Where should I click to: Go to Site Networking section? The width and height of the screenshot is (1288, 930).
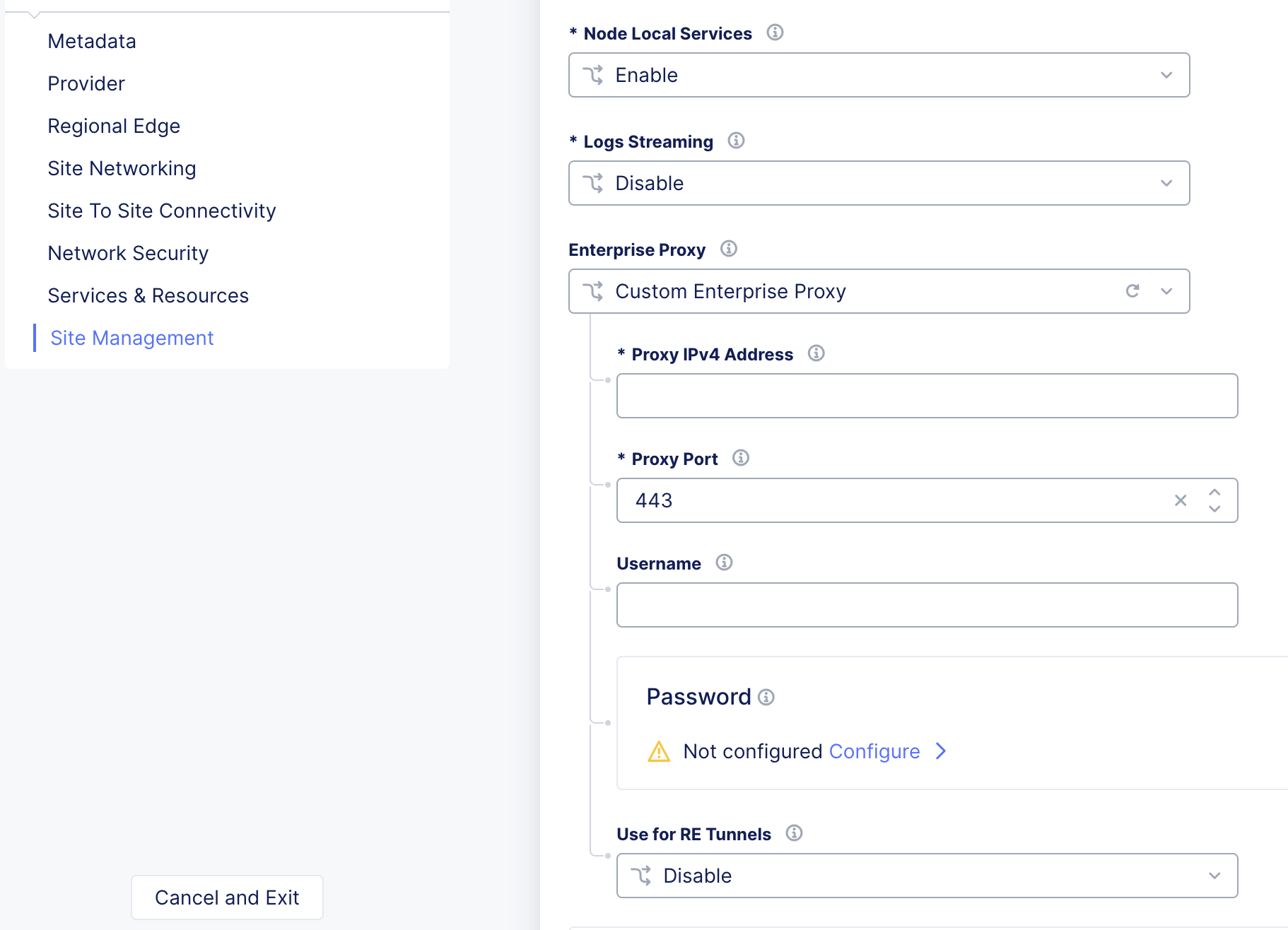[x=122, y=168]
